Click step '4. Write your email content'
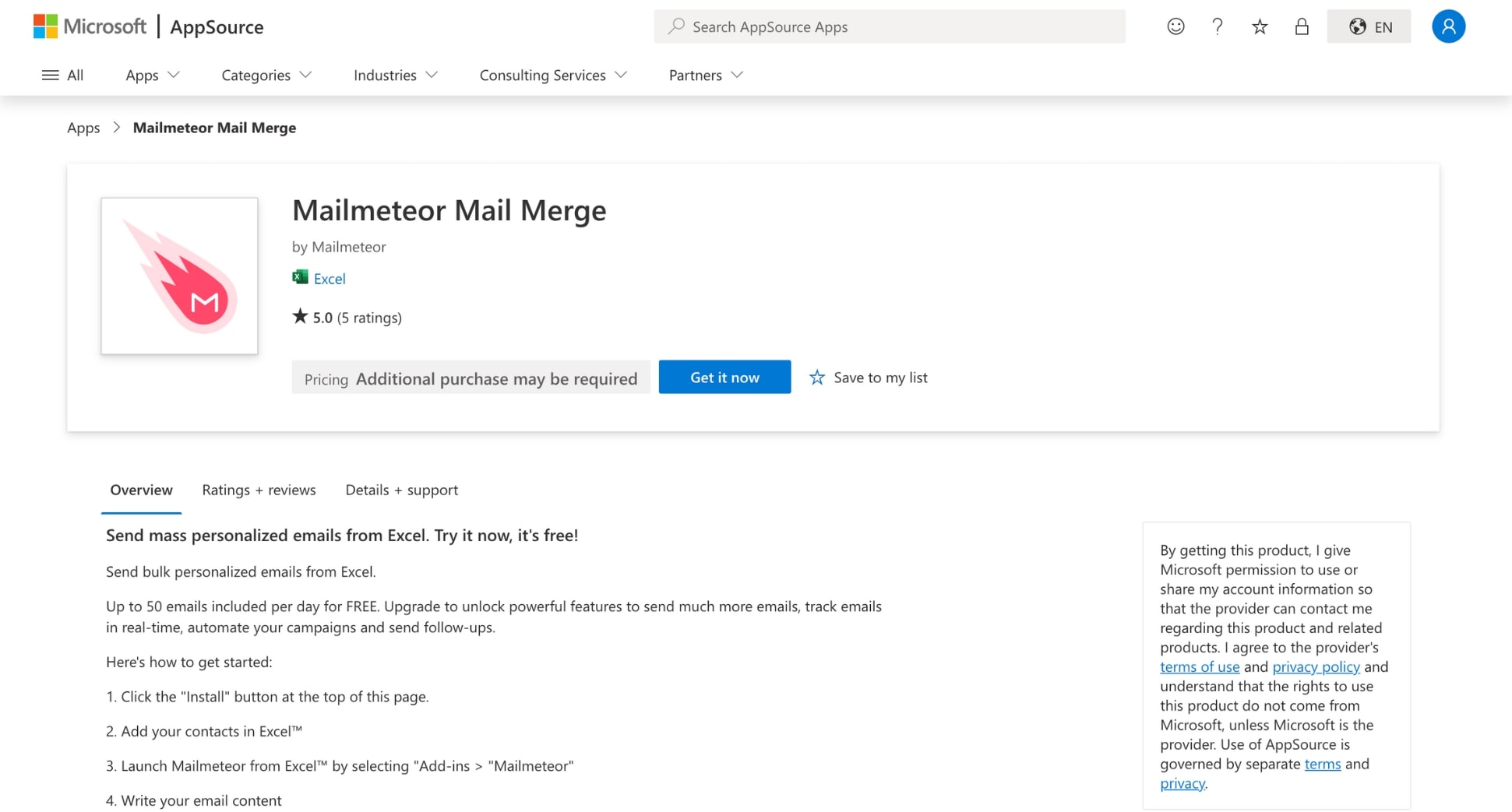The image size is (1512, 812). pyautogui.click(x=194, y=800)
